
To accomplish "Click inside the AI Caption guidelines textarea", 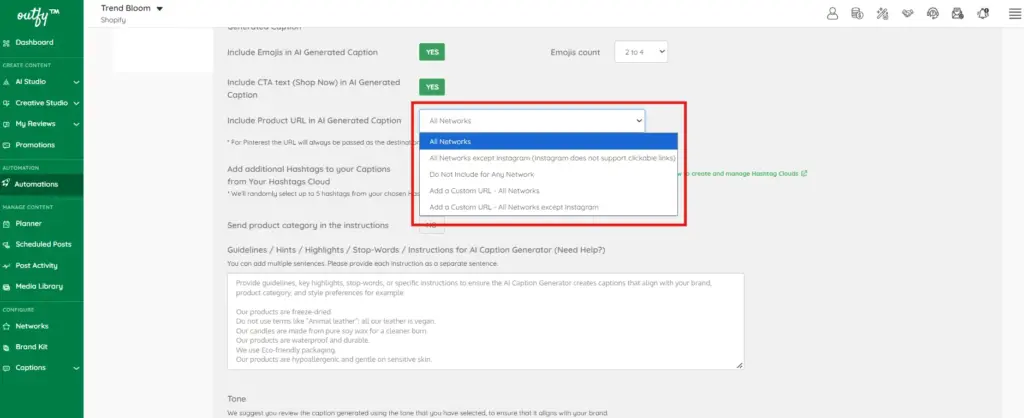I will 485,321.
